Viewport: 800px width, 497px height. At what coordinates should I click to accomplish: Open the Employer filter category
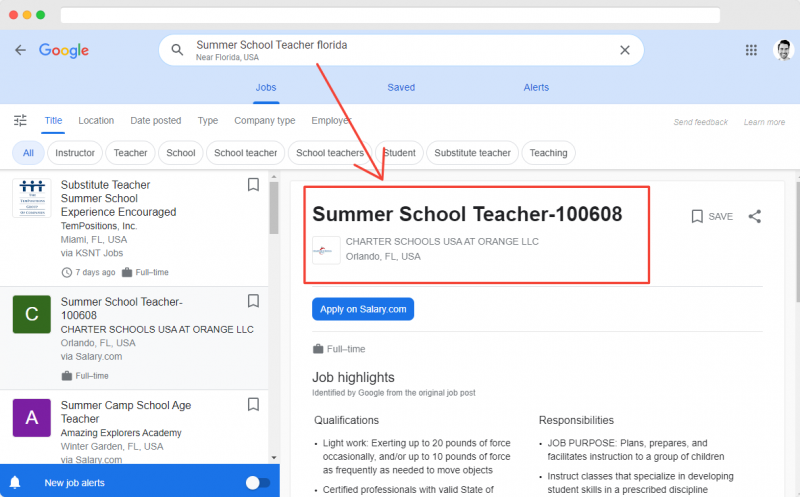pos(331,120)
